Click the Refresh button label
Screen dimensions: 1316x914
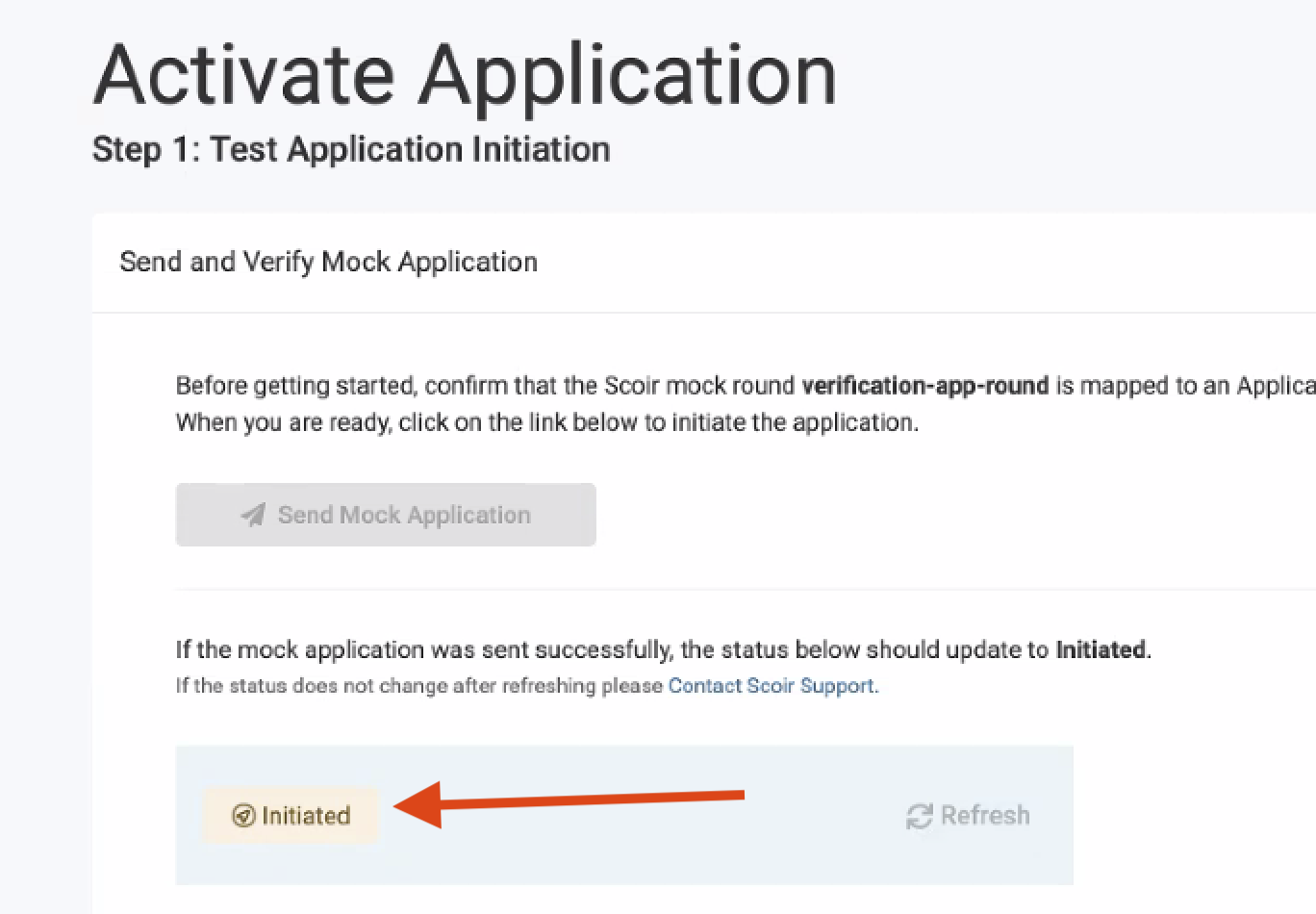[x=985, y=816]
